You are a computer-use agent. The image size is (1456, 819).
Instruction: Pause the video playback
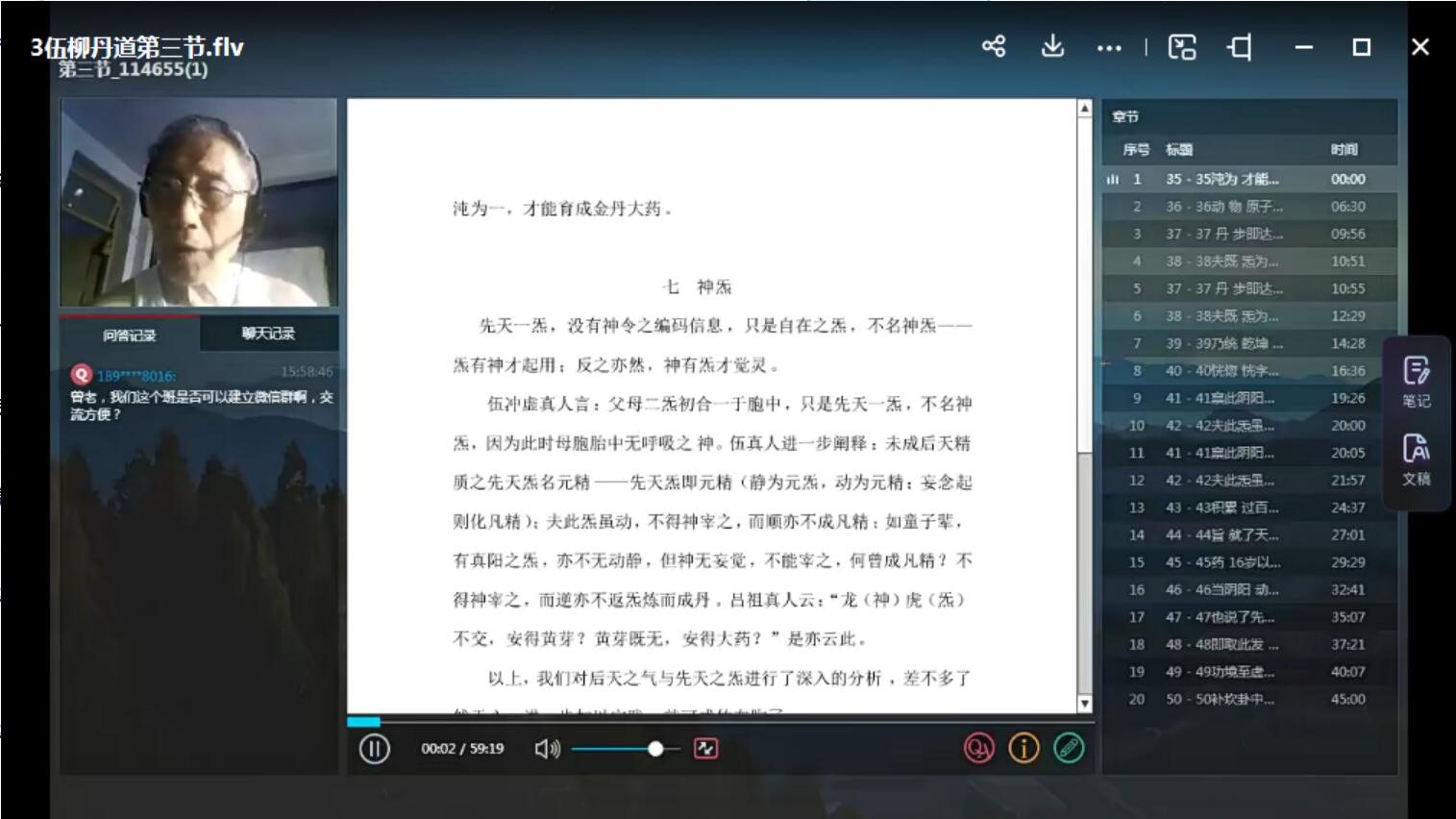373,747
